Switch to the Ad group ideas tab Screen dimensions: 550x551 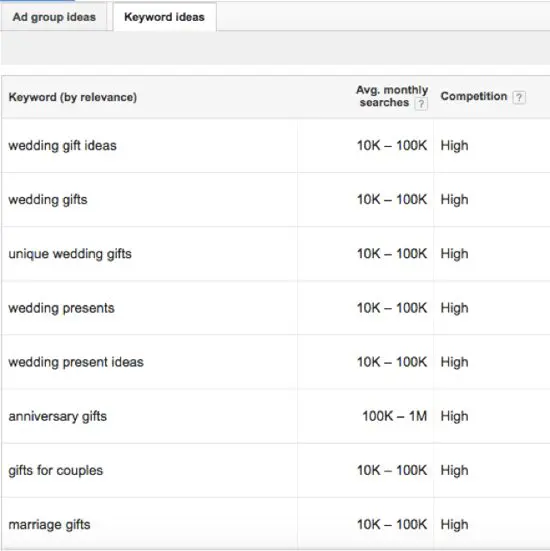(54, 17)
